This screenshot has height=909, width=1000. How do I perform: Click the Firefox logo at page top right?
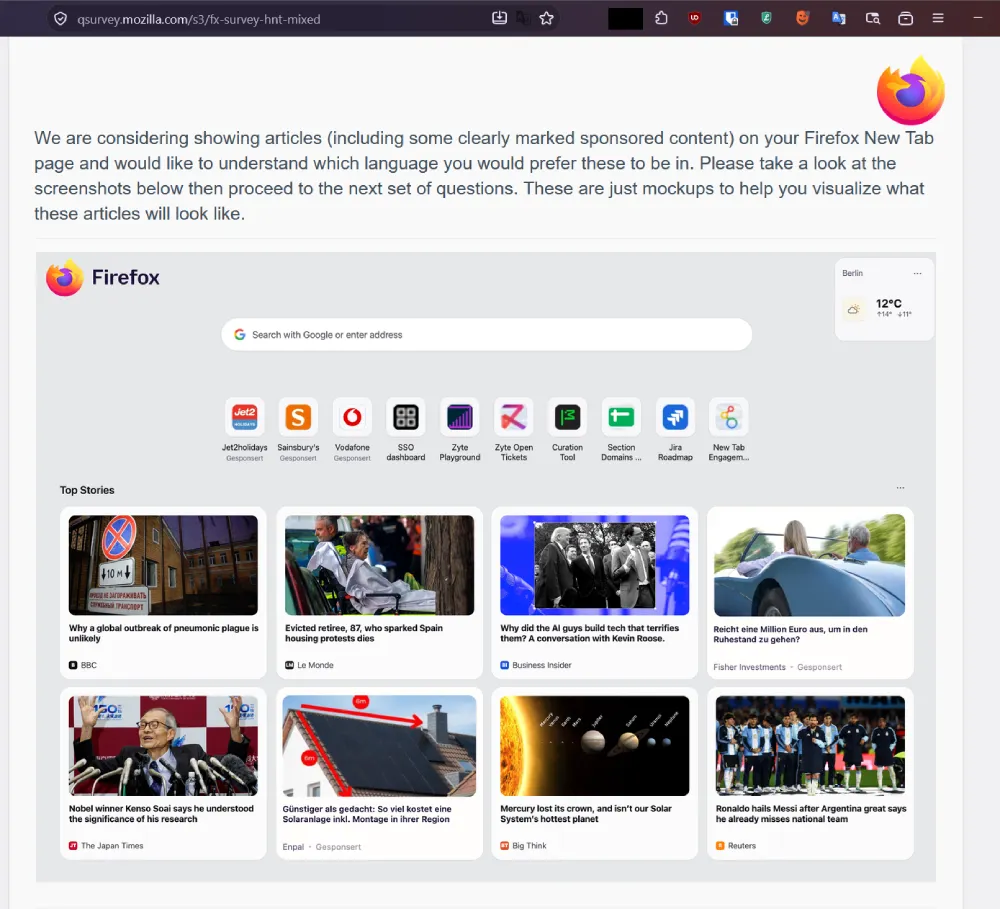tap(911, 90)
